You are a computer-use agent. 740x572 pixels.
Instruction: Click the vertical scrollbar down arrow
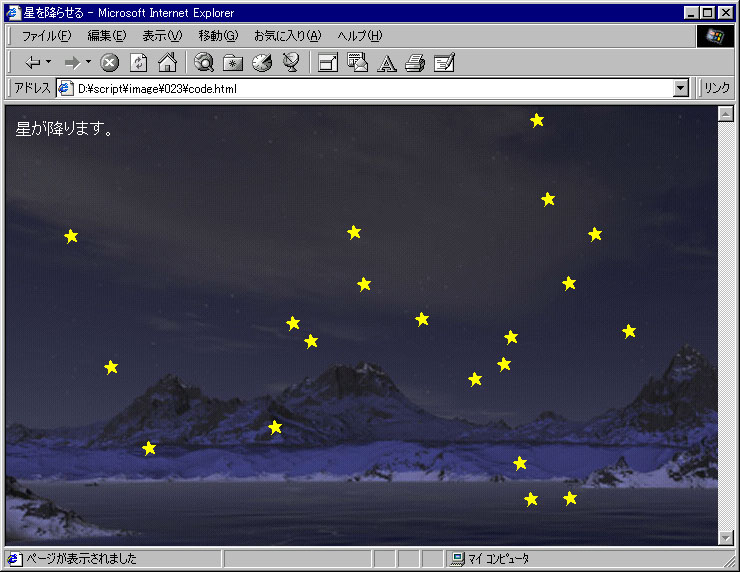tap(725, 538)
